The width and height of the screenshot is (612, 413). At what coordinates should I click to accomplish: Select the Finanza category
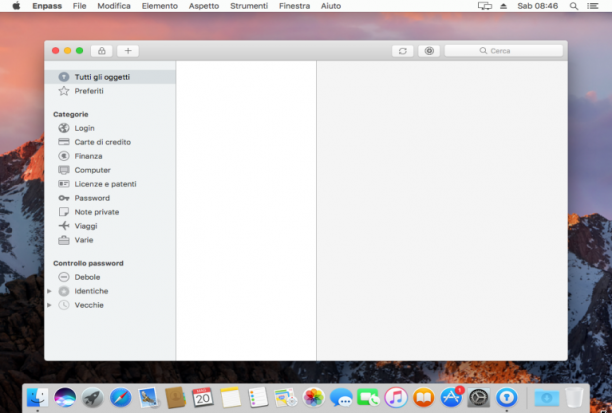(x=110, y=156)
